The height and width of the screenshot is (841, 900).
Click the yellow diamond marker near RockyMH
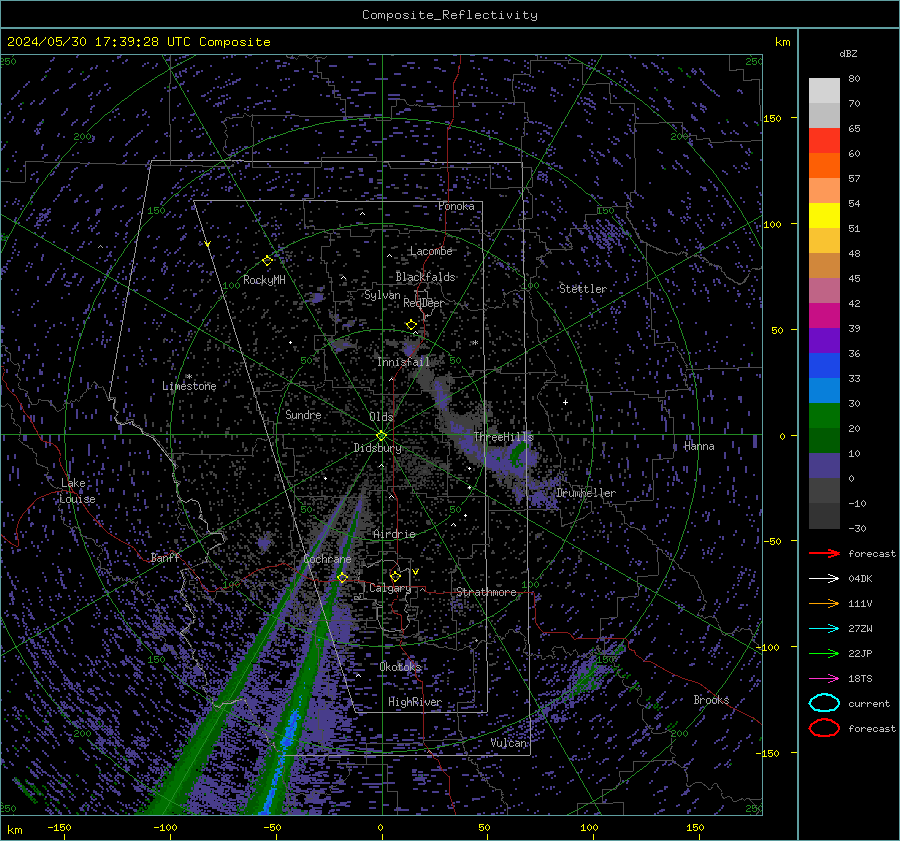(x=267, y=261)
